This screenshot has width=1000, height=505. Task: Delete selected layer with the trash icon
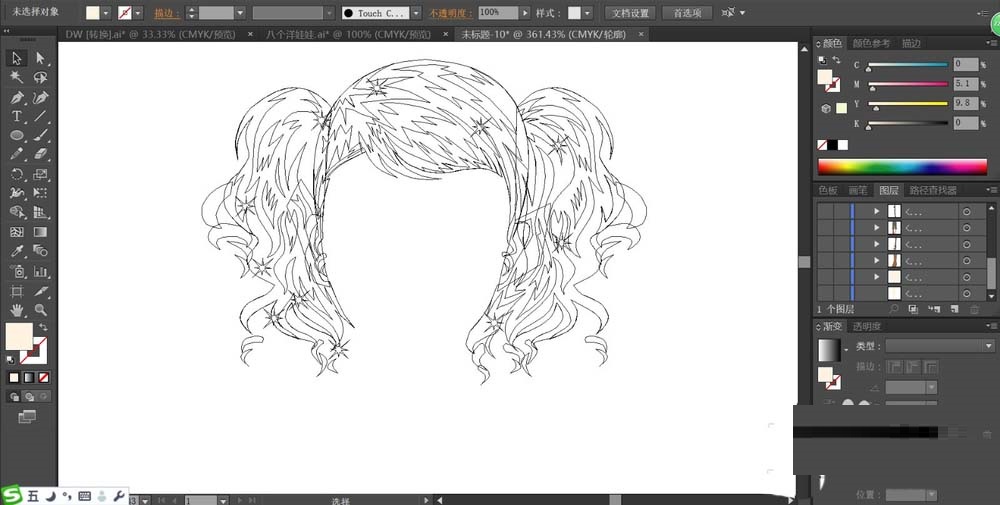click(x=975, y=309)
